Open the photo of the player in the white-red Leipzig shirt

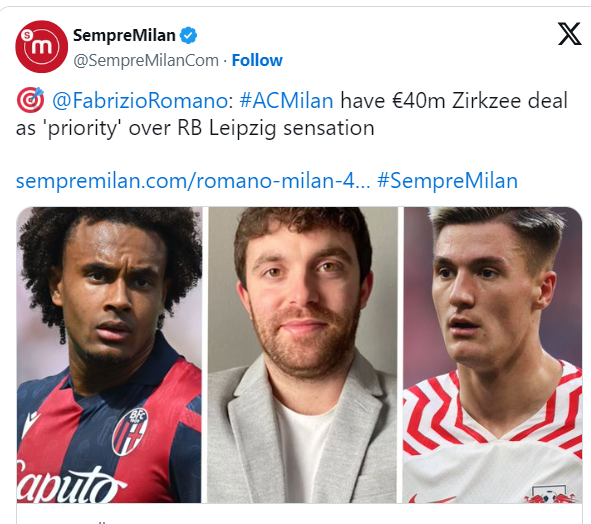(493, 355)
